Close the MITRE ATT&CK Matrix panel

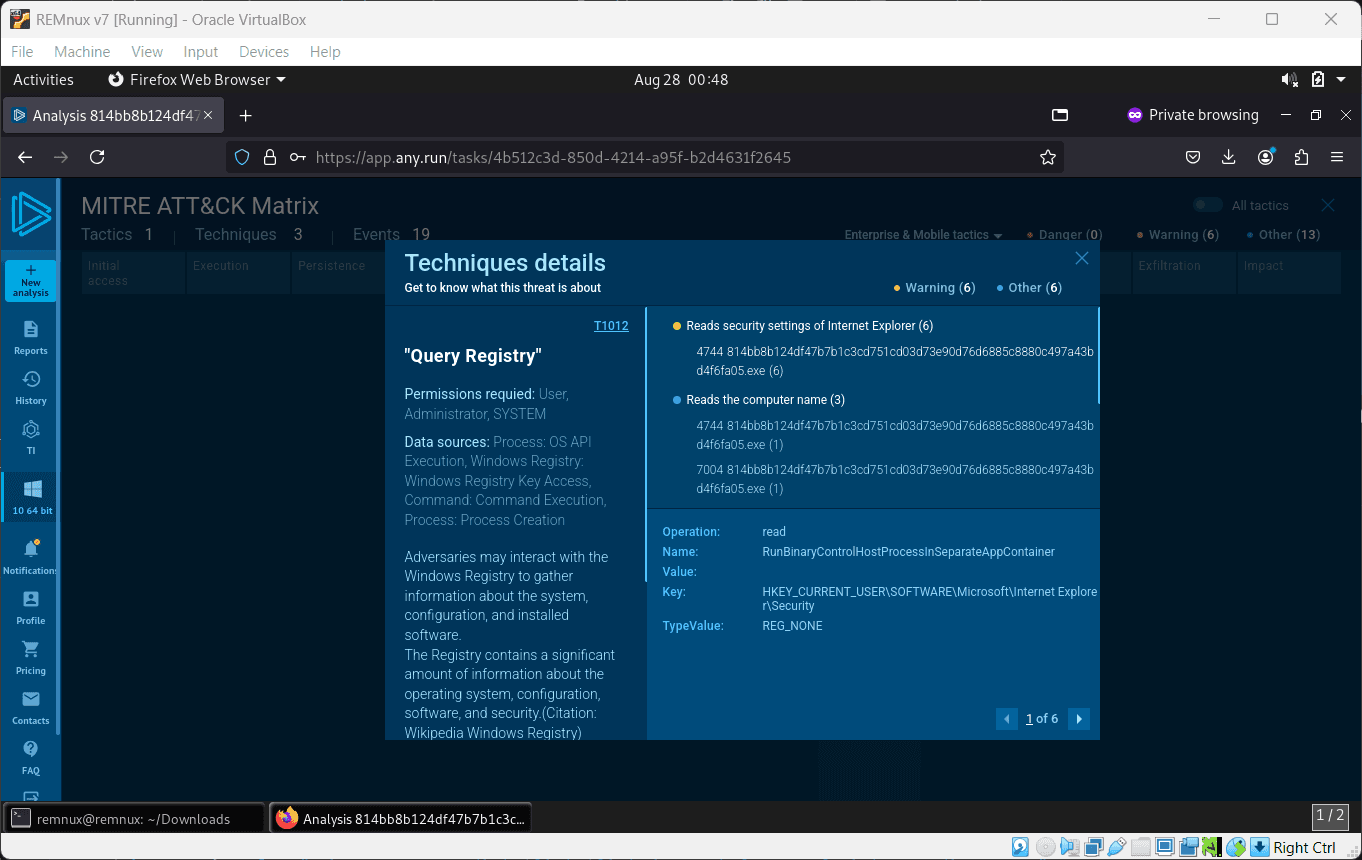tap(1328, 205)
